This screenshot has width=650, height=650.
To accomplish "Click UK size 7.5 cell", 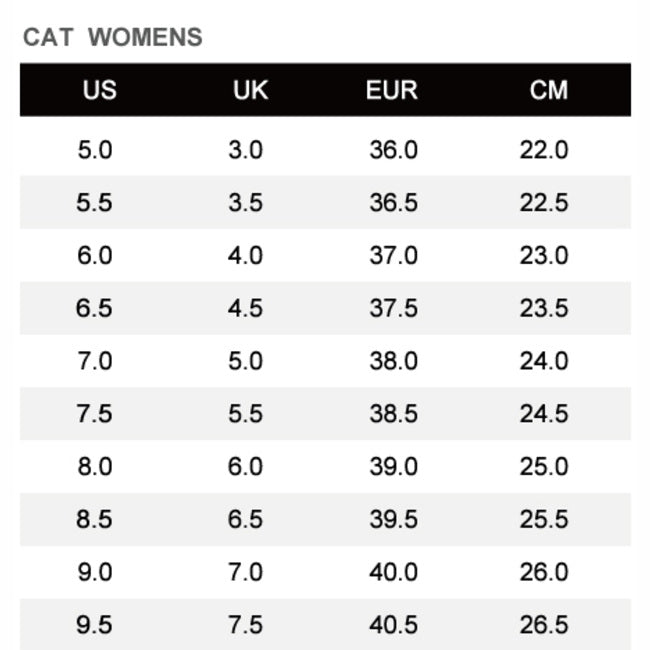I will pyautogui.click(x=245, y=625).
